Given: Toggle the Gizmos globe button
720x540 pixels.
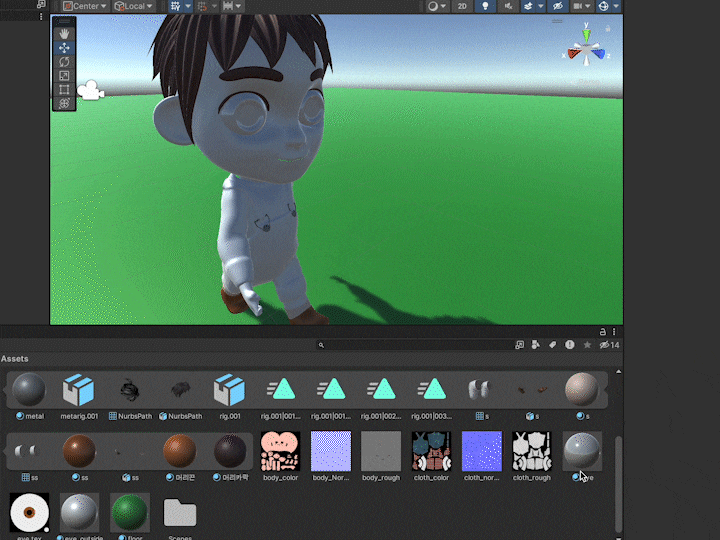Looking at the screenshot, I should (x=604, y=6).
